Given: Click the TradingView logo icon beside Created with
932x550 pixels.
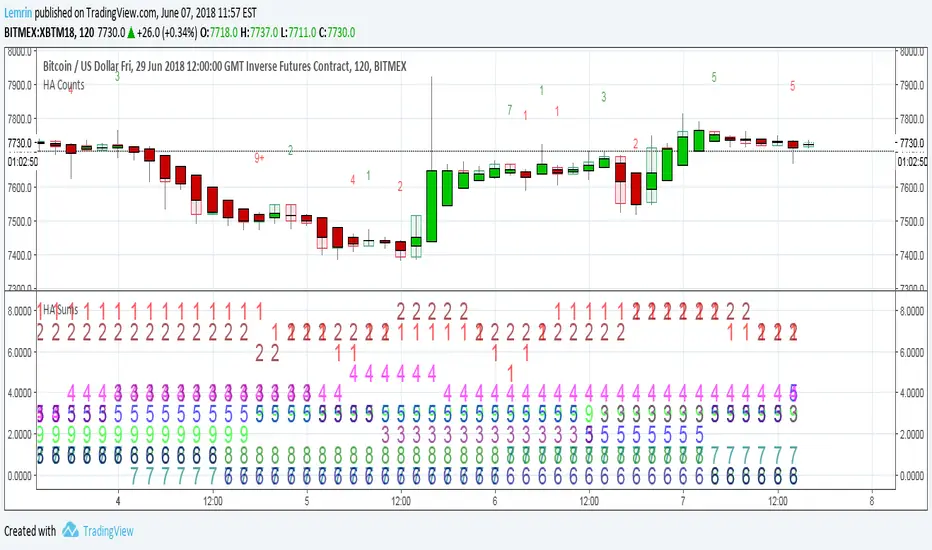Looking at the screenshot, I should (70, 530).
